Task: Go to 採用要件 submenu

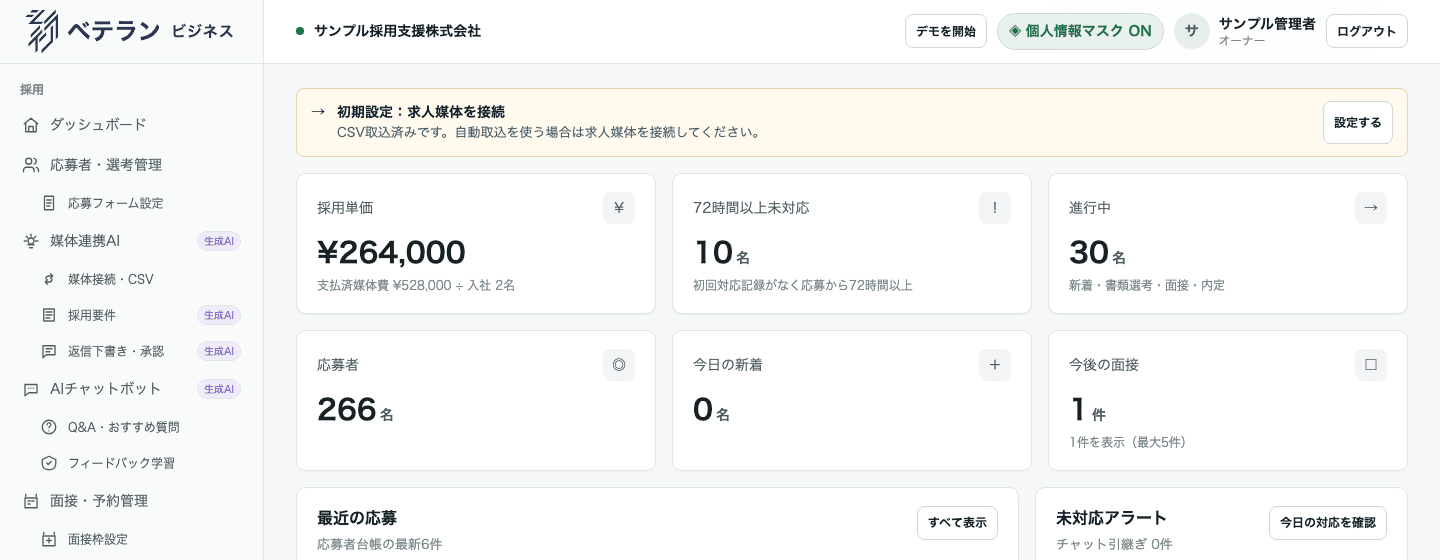Action: [x=141, y=315]
